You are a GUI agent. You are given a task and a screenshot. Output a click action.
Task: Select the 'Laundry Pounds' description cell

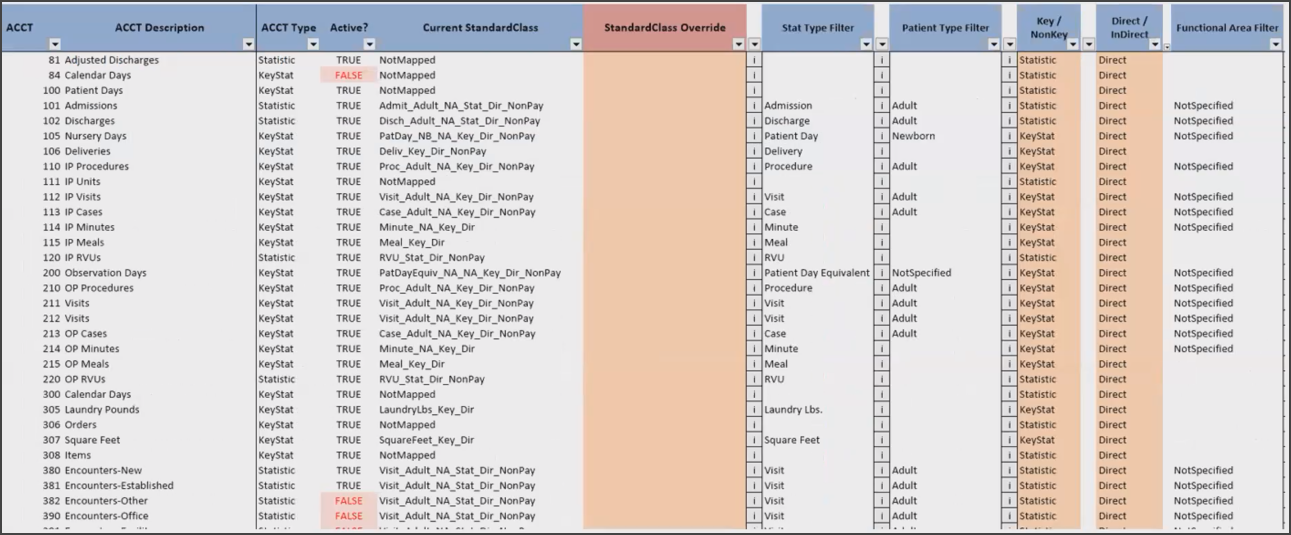(x=159, y=409)
